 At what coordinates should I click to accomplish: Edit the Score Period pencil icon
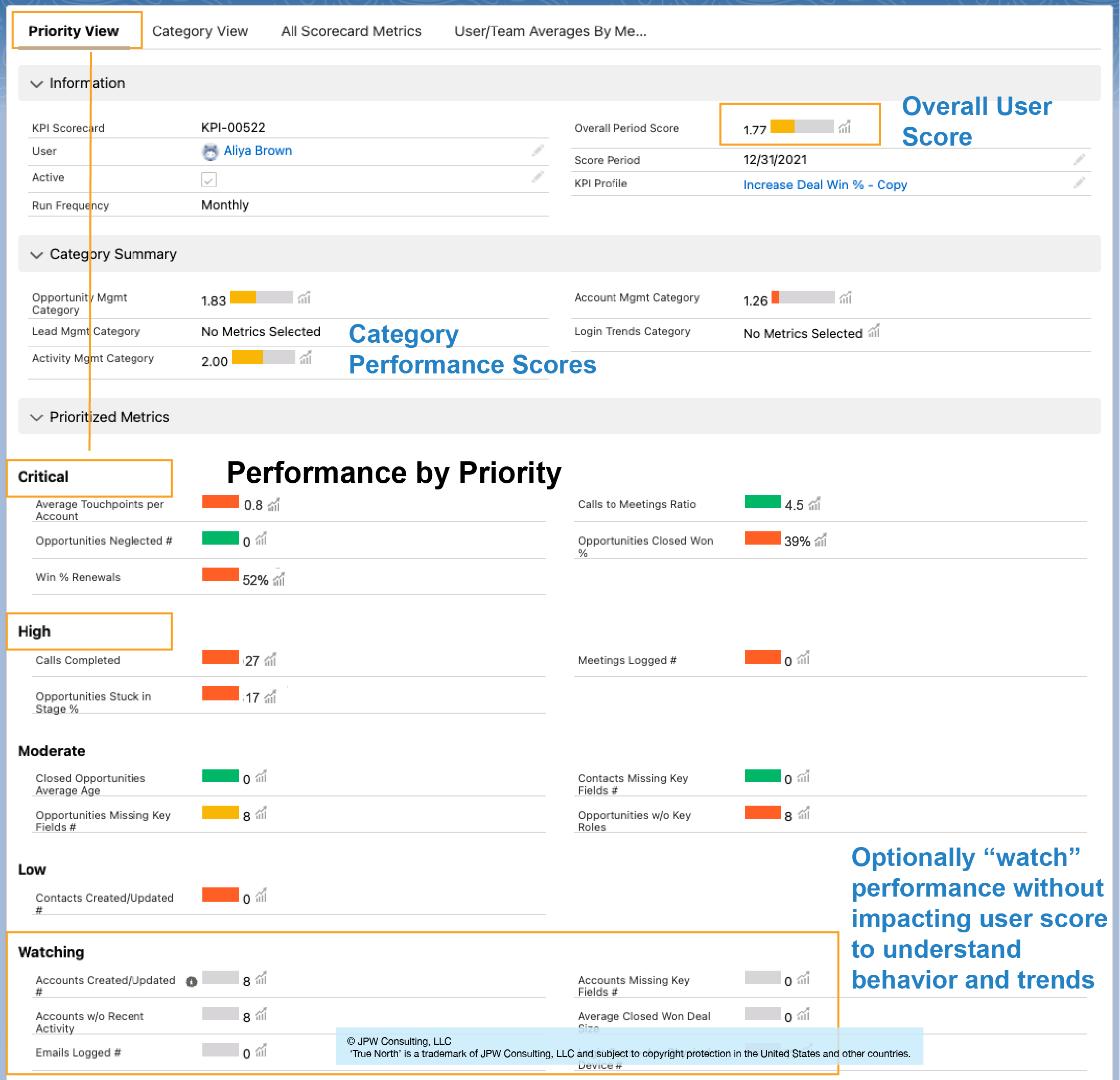[x=1079, y=159]
